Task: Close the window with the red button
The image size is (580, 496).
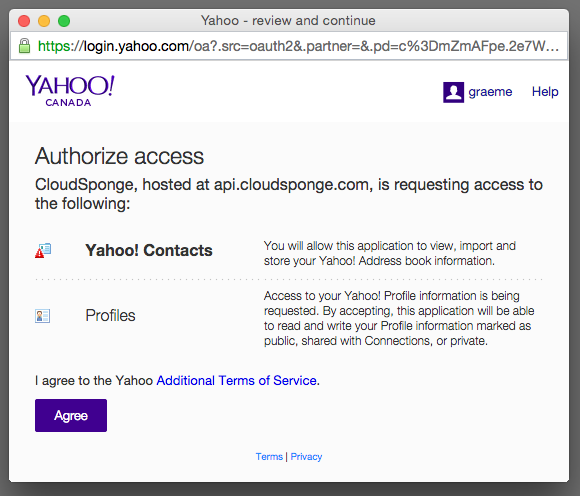Action: pos(24,21)
